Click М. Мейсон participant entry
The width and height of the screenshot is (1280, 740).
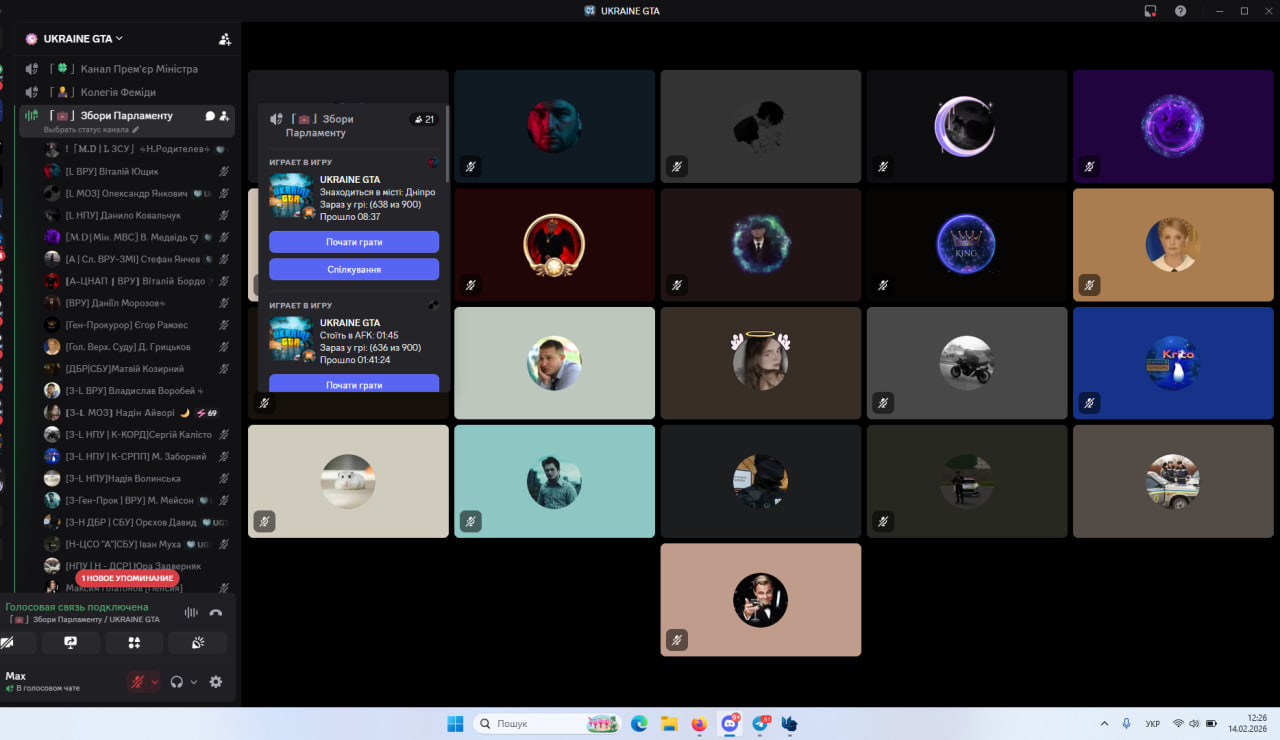(137, 500)
